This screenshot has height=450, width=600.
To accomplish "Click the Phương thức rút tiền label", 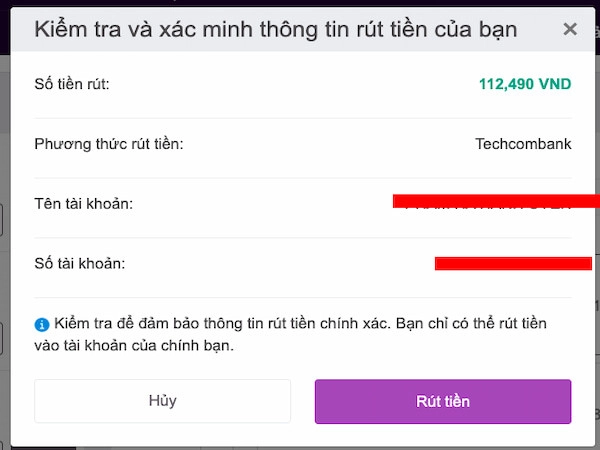I will [x=109, y=144].
